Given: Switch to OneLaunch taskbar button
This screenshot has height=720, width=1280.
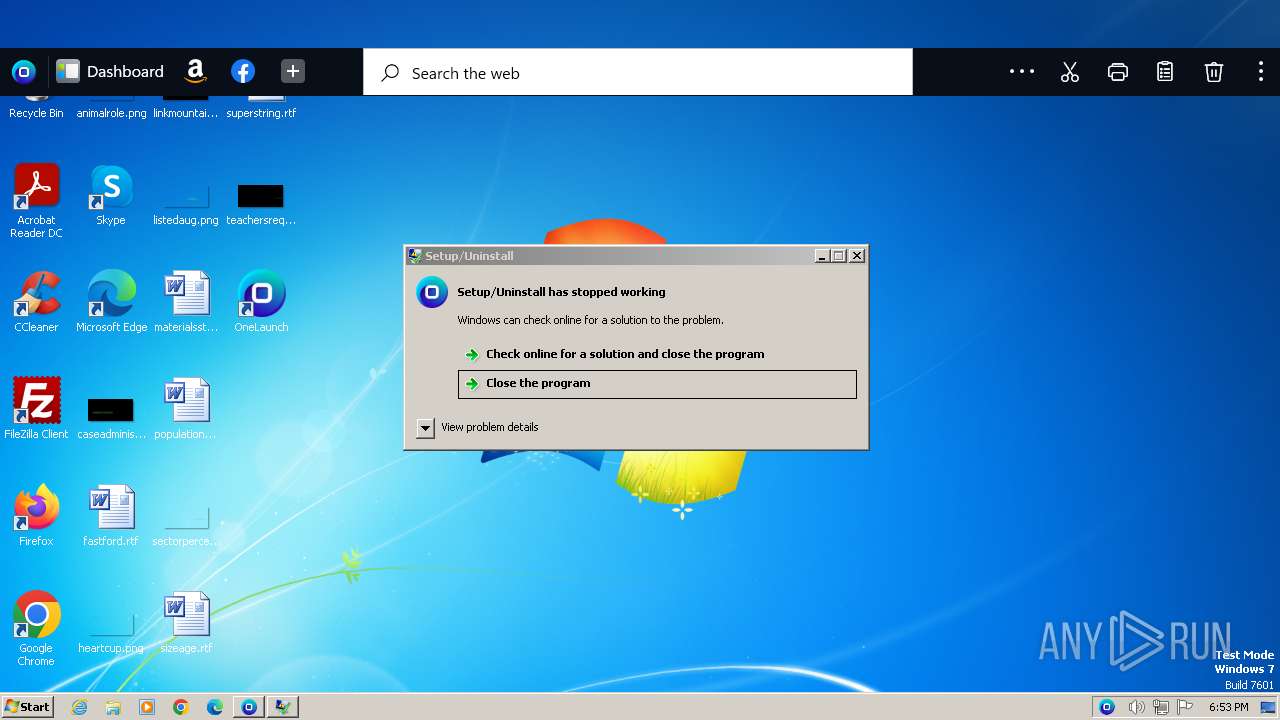Looking at the screenshot, I should (249, 707).
